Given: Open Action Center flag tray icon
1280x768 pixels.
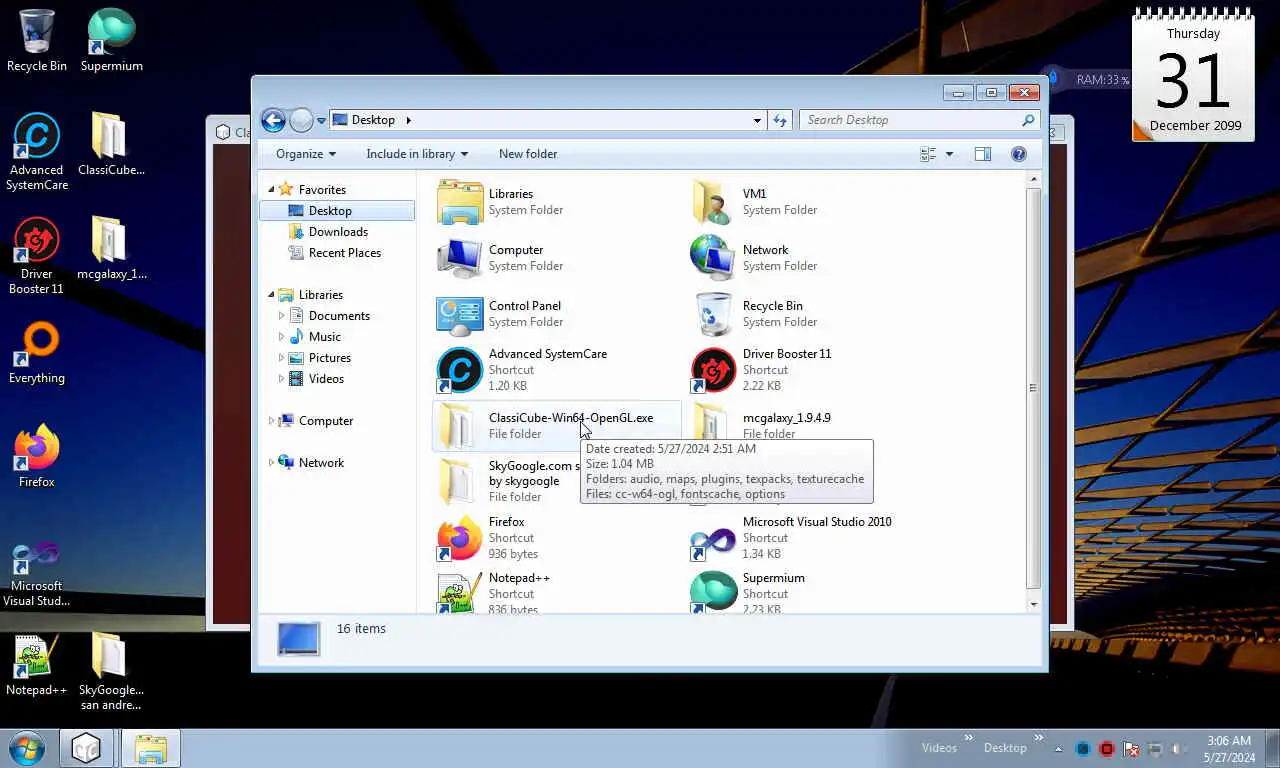Looking at the screenshot, I should [x=1131, y=748].
